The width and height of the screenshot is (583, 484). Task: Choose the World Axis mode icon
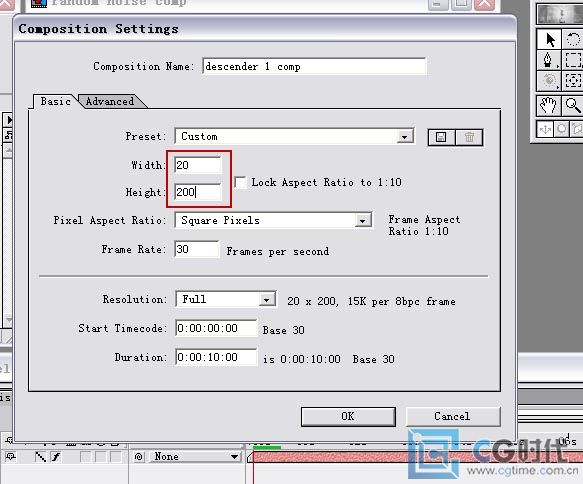point(561,129)
